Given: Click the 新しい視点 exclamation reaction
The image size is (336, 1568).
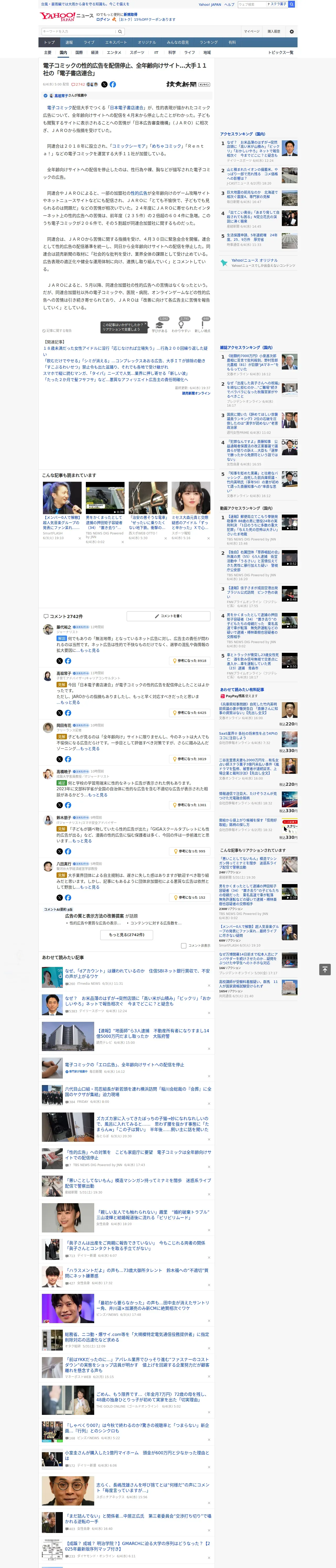Looking at the screenshot, I should [203, 325].
